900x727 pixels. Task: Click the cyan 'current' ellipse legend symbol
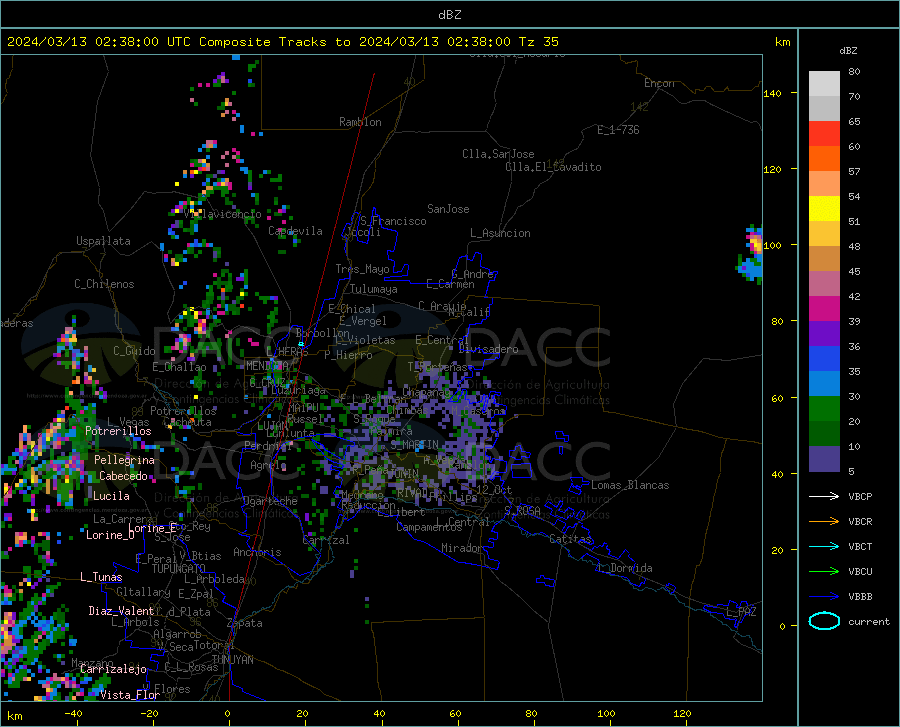[x=824, y=621]
